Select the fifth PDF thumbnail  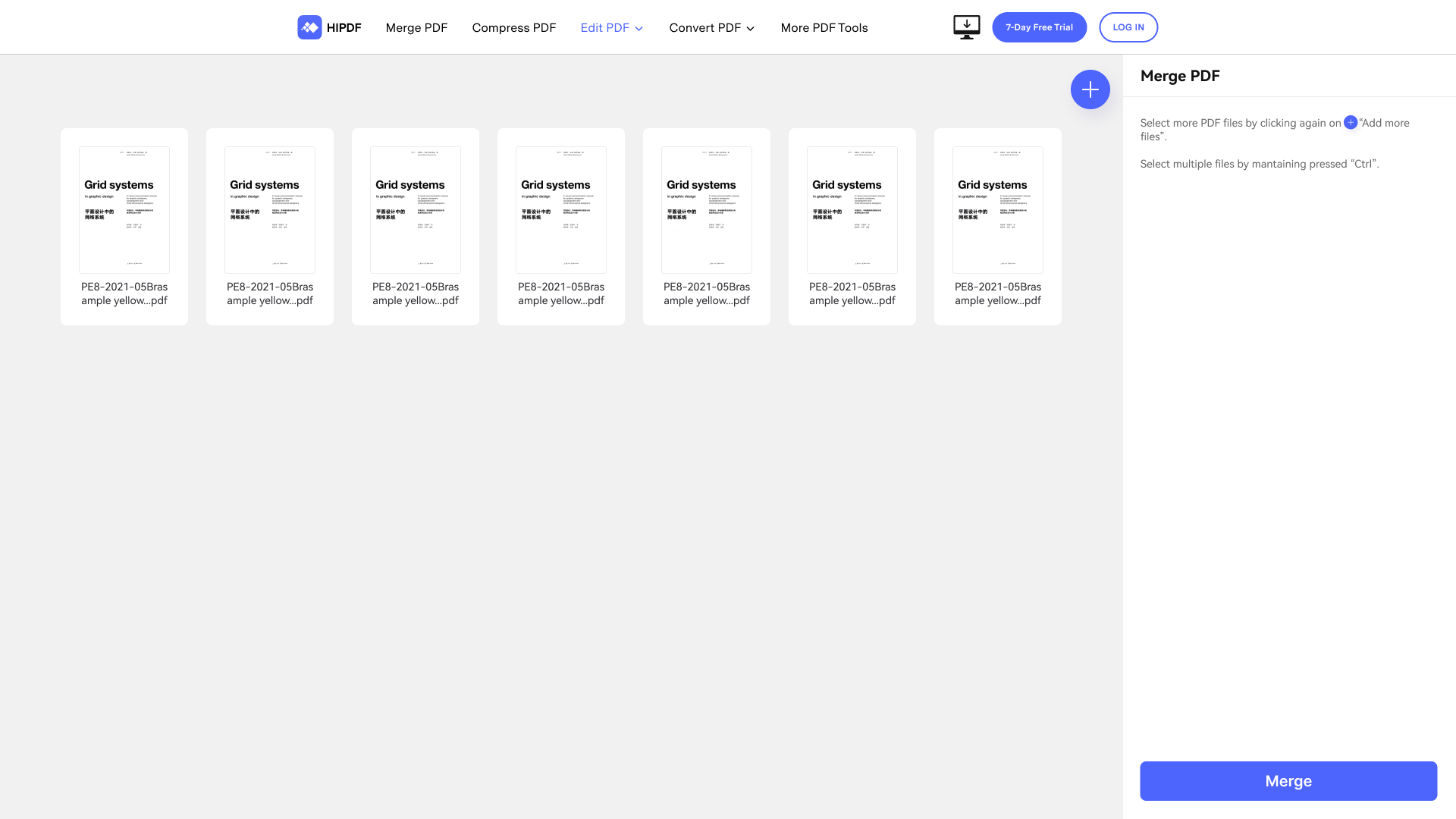707,210
